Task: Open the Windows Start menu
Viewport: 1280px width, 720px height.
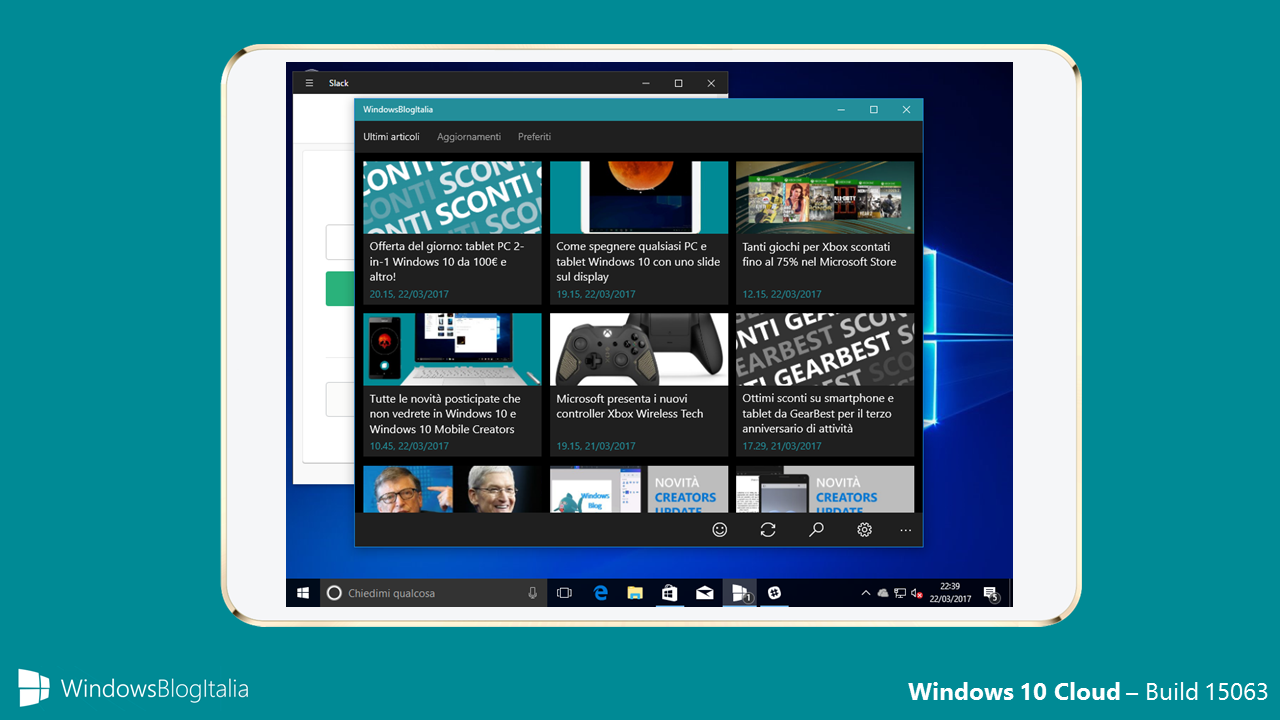Action: 302,593
